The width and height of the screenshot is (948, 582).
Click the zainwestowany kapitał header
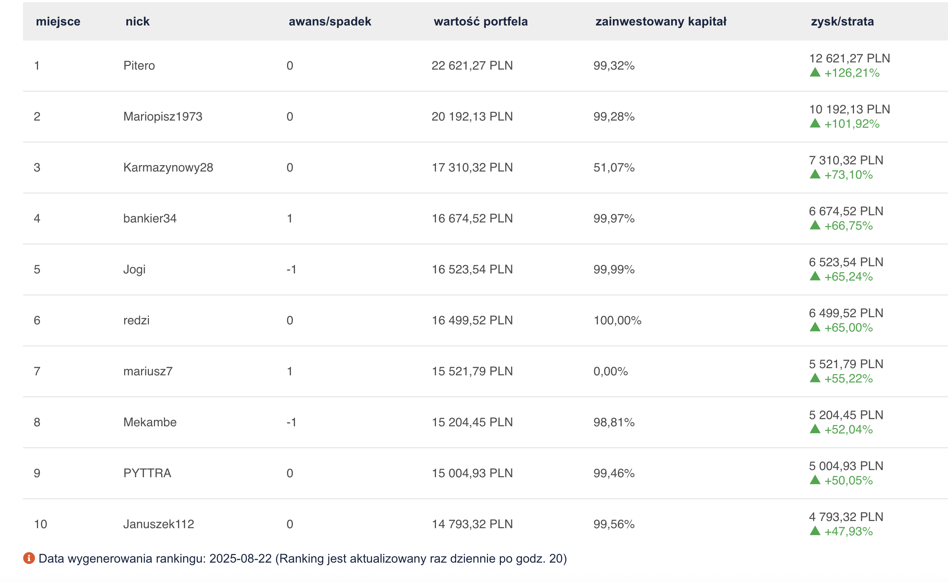(x=660, y=22)
